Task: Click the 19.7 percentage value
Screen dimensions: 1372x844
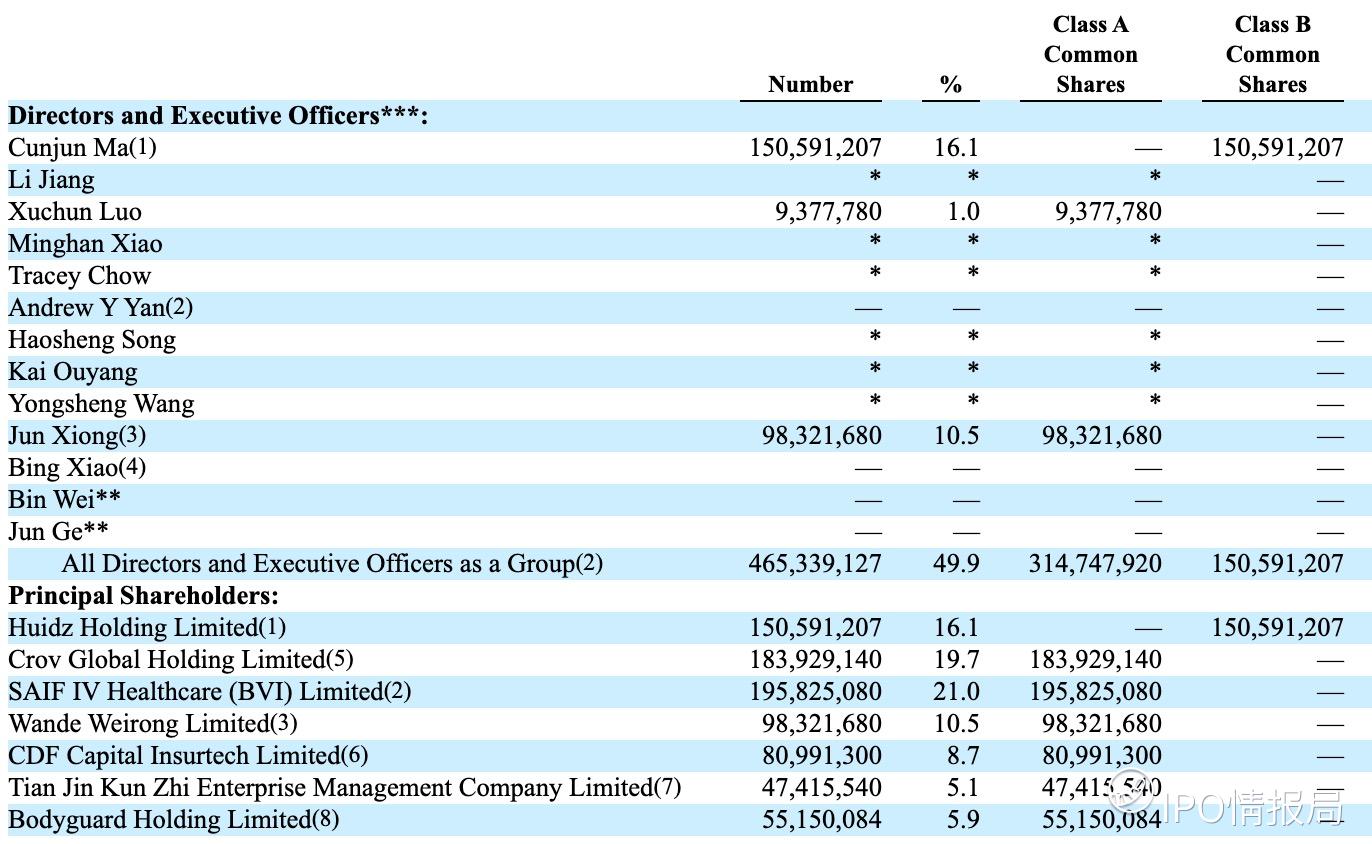Action: [957, 660]
